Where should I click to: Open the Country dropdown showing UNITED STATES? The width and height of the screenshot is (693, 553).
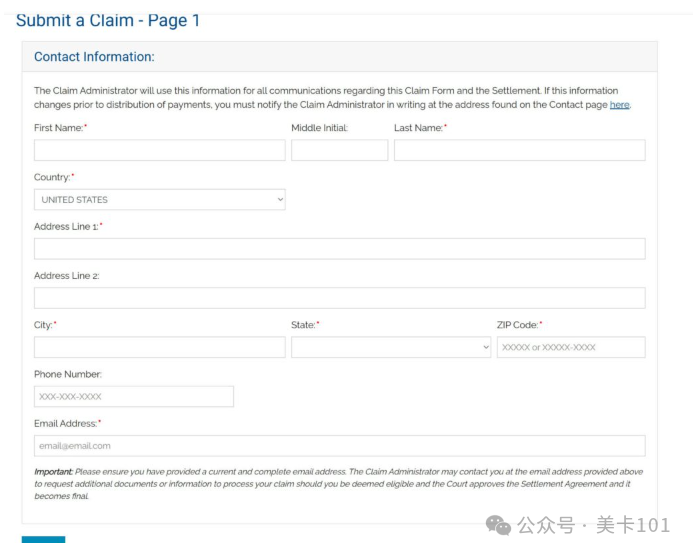160,199
